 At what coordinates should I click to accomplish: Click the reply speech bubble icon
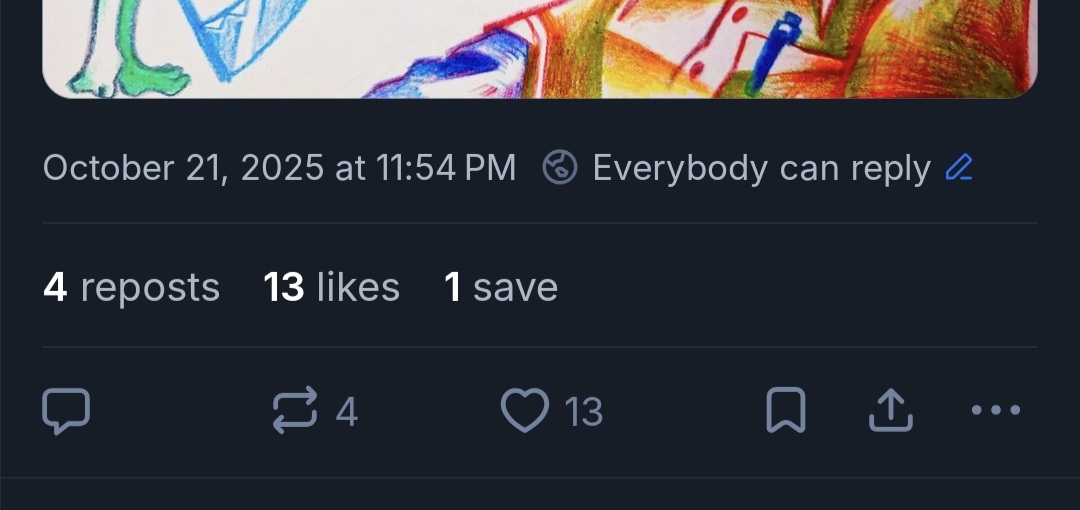[66, 411]
